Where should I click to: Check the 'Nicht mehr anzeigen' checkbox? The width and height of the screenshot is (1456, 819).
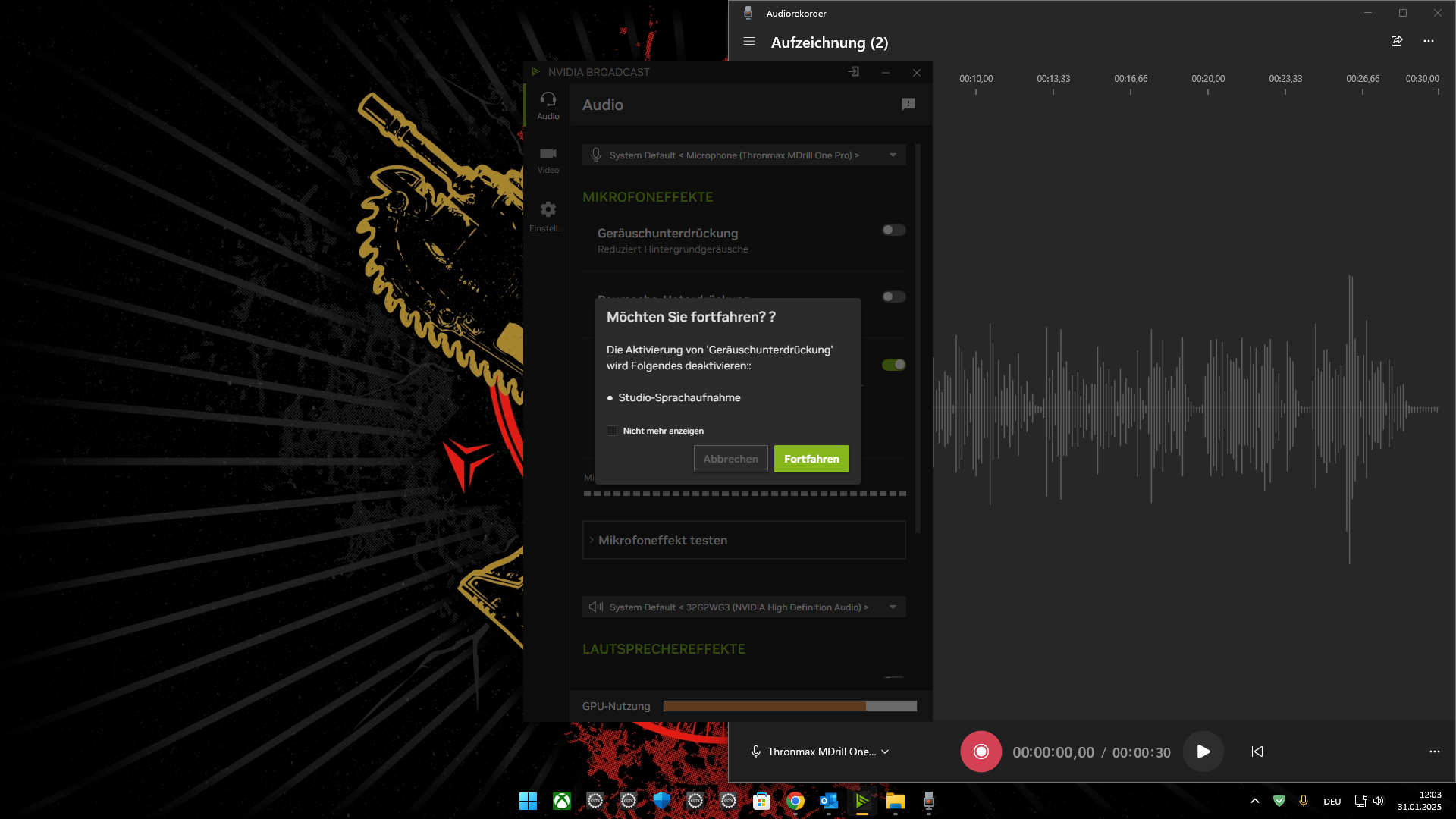tap(612, 431)
